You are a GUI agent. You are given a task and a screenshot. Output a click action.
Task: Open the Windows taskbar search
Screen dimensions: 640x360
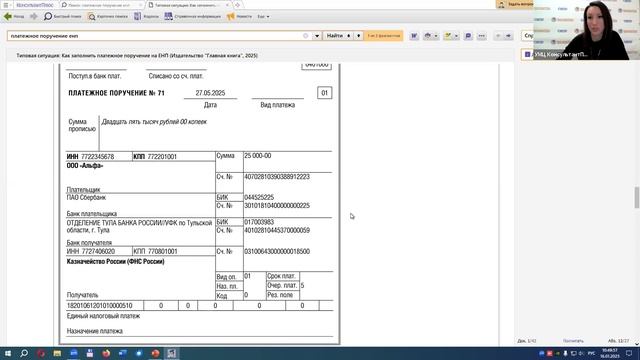pos(24,353)
